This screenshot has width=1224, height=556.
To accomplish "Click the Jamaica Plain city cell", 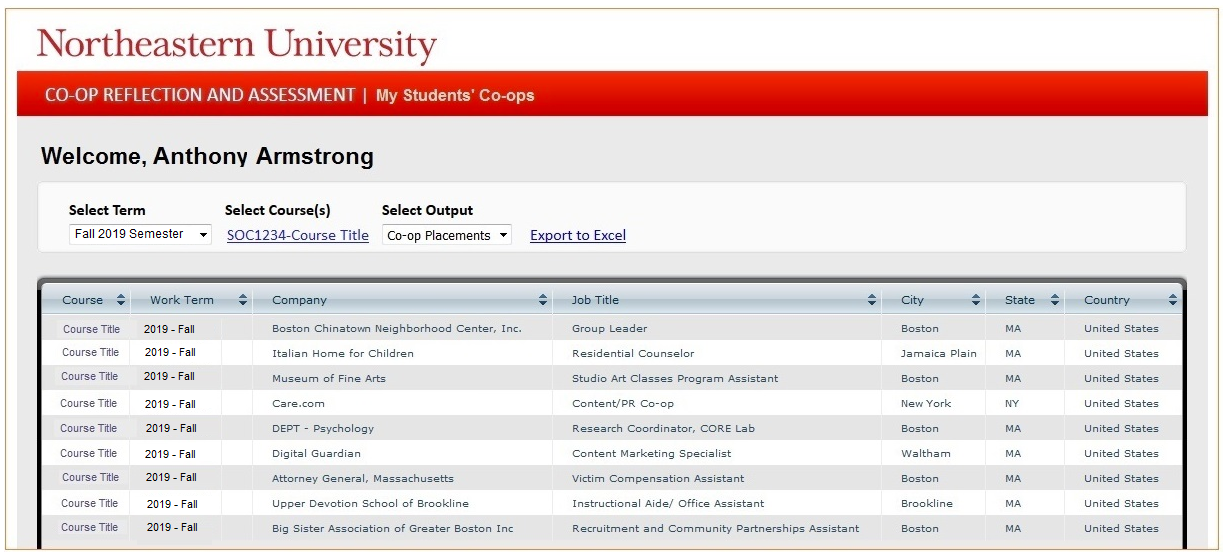I will tap(938, 353).
